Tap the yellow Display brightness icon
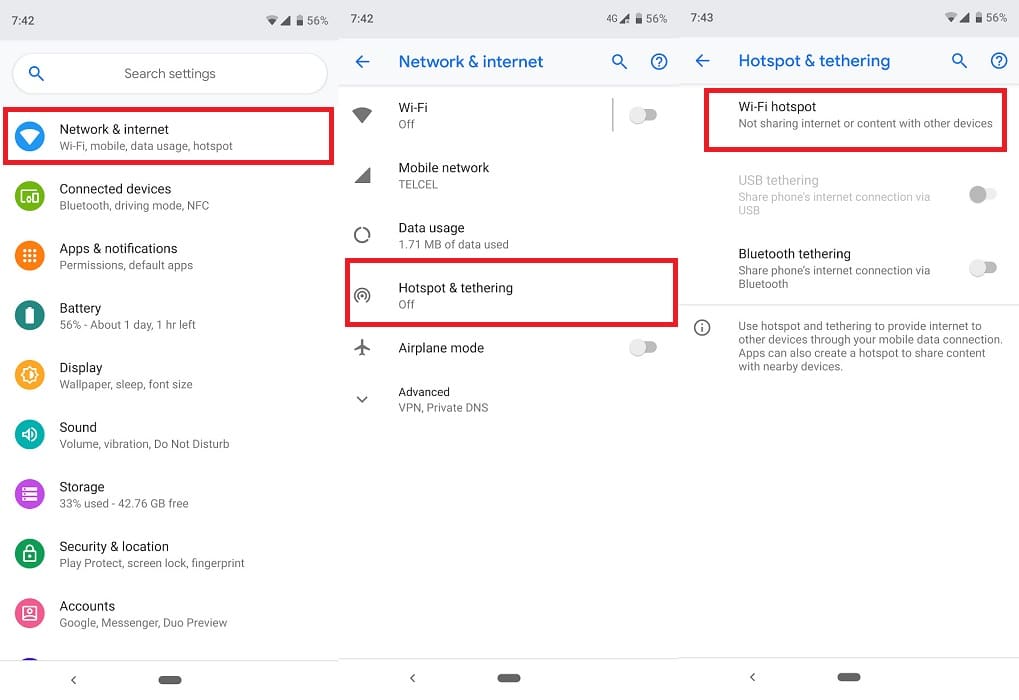Image resolution: width=1019 pixels, height=700 pixels. (x=30, y=375)
